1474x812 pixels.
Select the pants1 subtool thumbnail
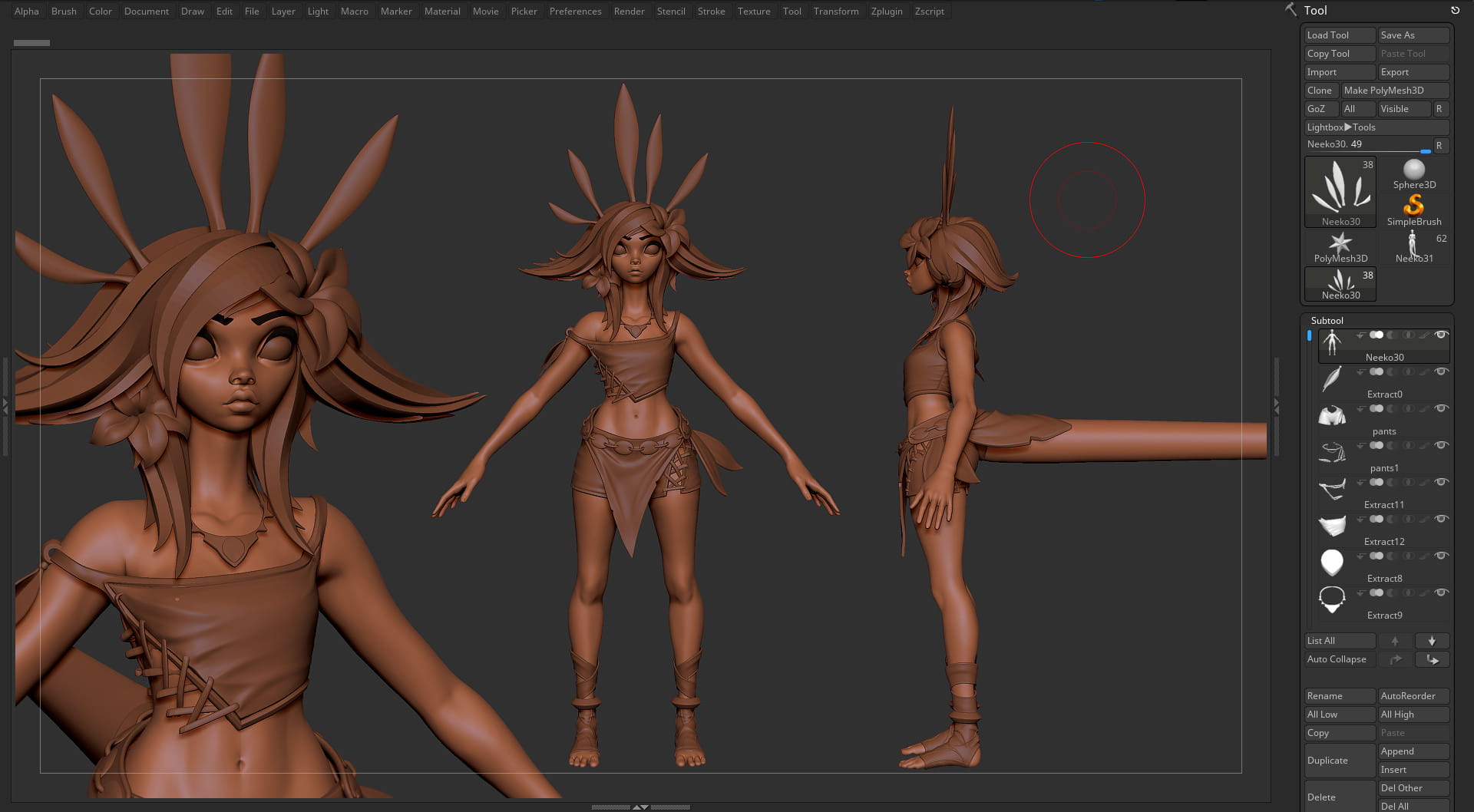coord(1332,453)
